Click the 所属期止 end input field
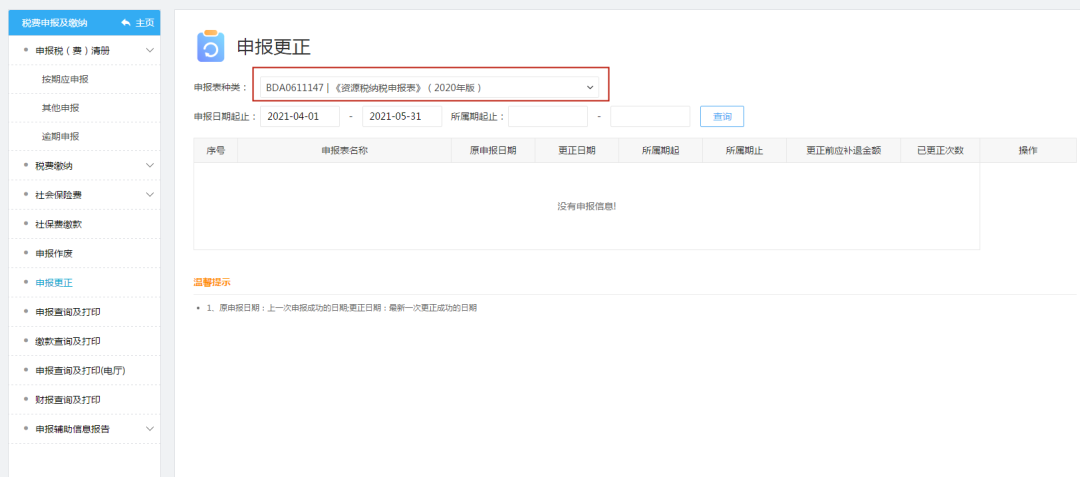 click(650, 116)
